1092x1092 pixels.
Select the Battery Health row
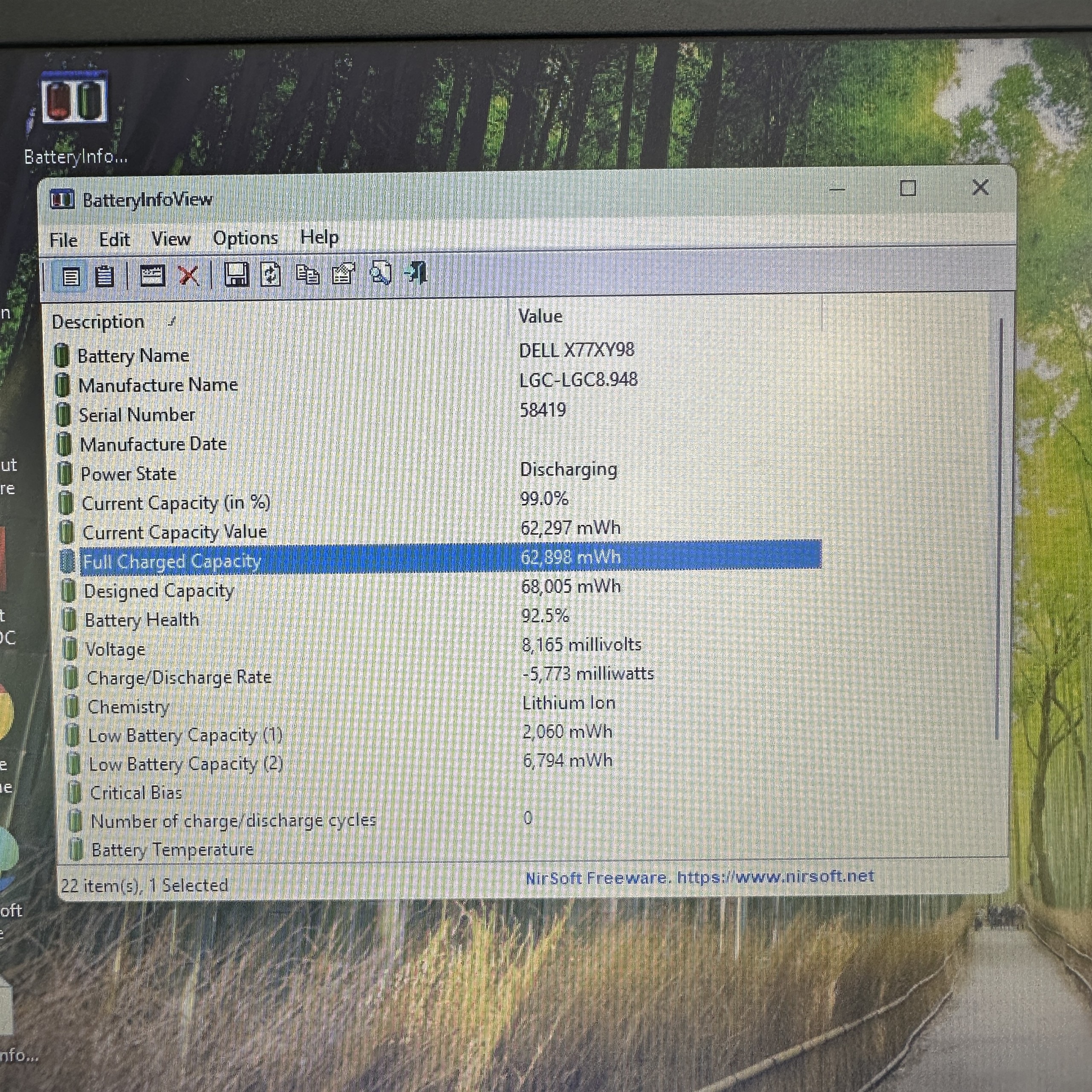pos(141,620)
